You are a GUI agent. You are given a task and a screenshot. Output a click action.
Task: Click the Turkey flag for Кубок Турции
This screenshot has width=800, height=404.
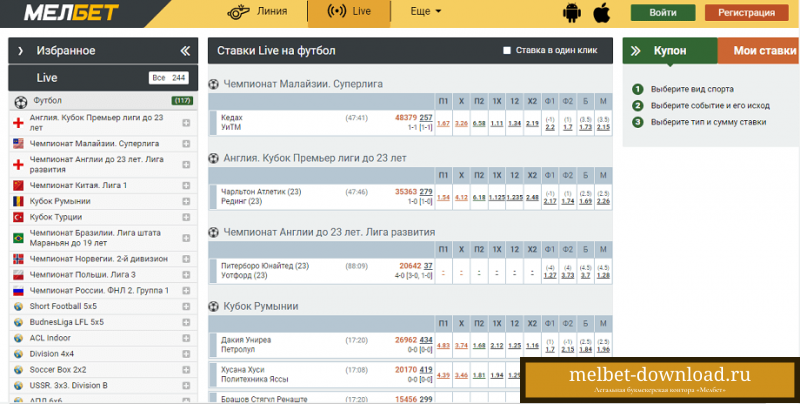(18, 217)
